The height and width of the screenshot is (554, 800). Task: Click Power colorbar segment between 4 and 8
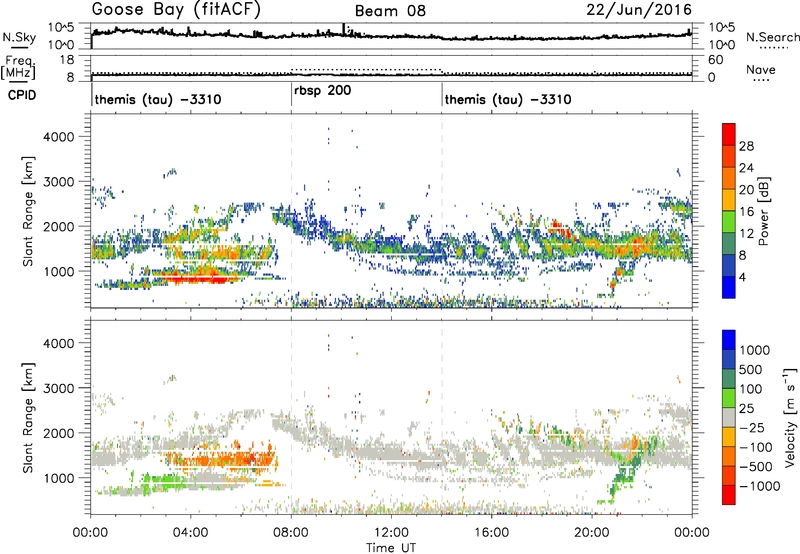(x=729, y=265)
